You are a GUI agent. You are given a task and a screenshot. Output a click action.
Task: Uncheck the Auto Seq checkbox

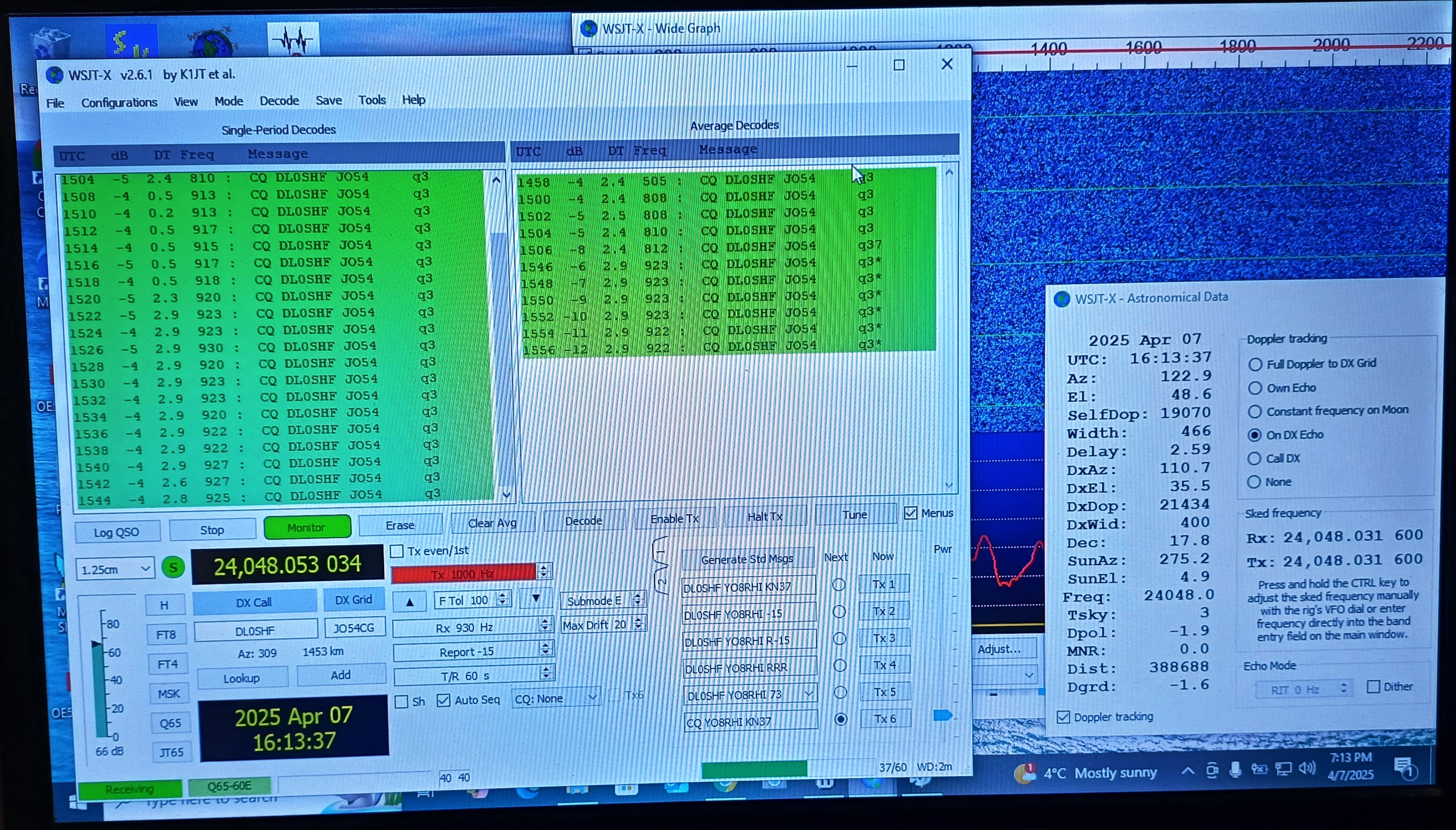443,700
